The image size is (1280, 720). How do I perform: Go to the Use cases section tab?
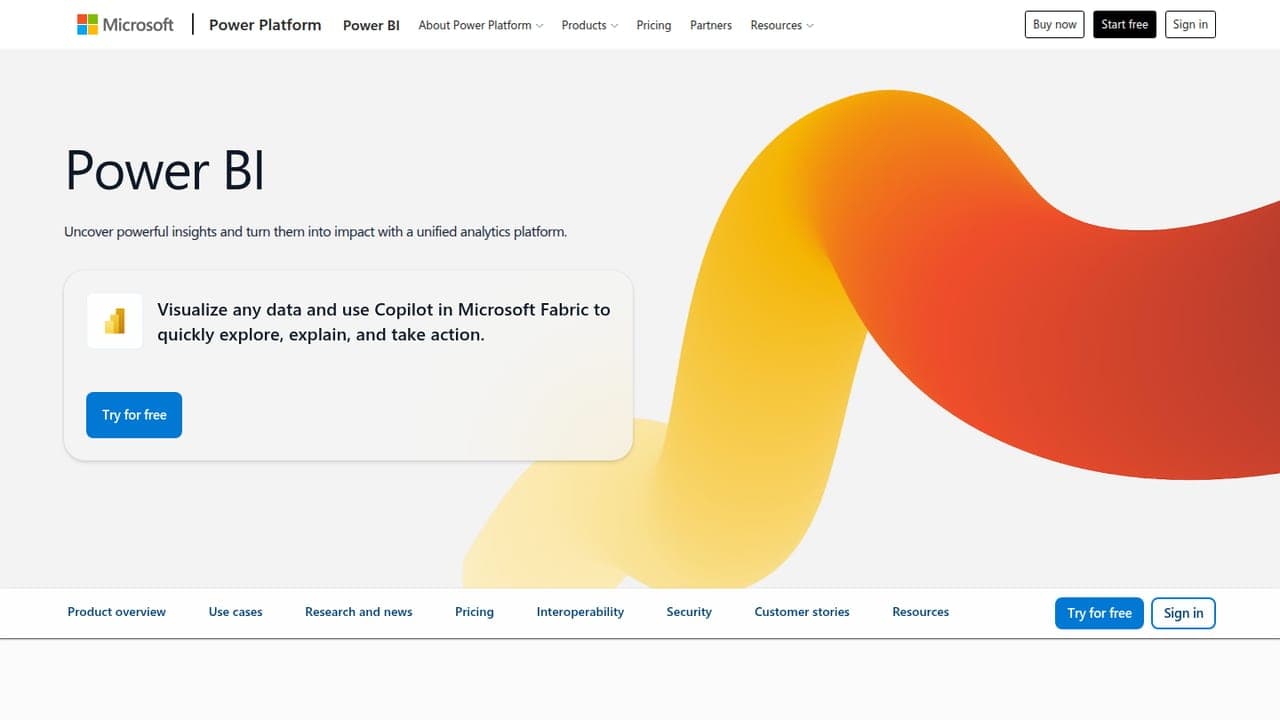tap(236, 612)
